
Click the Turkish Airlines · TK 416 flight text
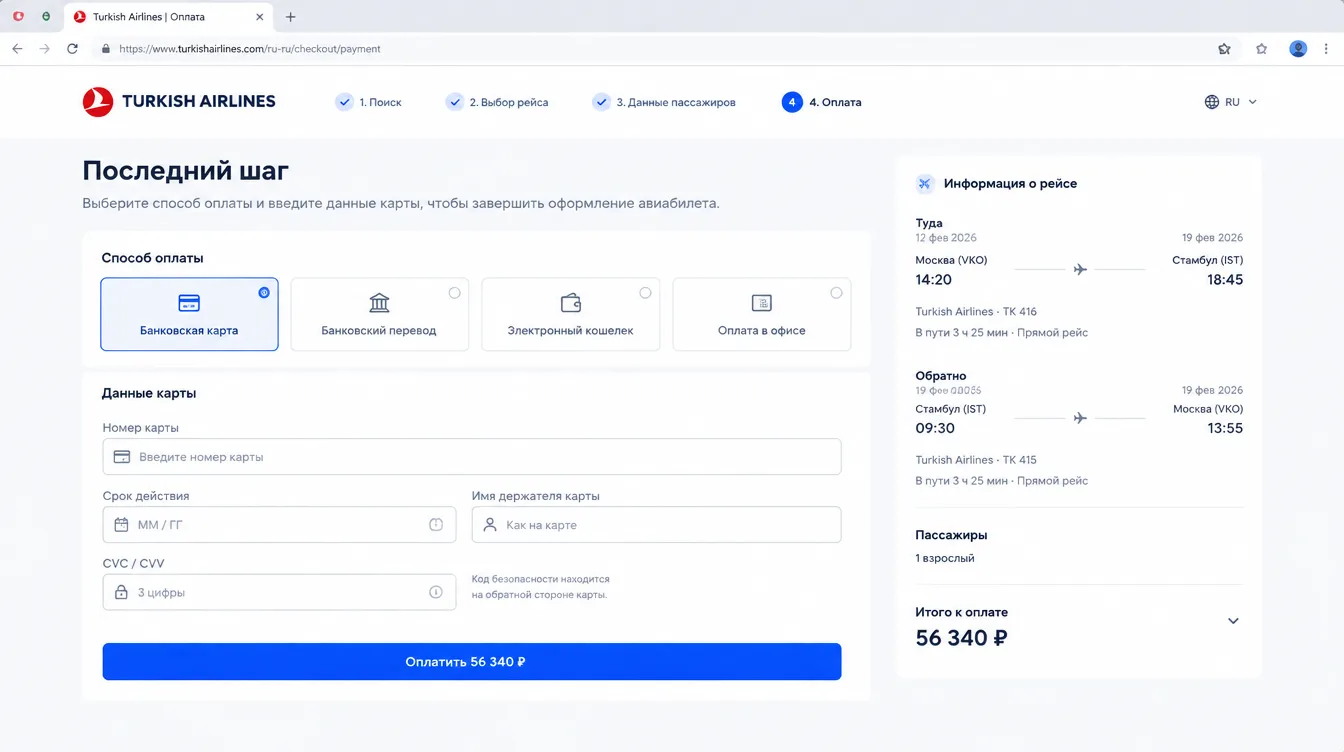pyautogui.click(x=976, y=312)
